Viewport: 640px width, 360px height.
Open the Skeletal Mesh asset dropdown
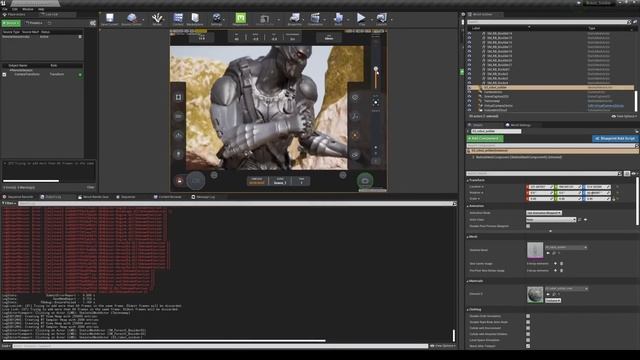566,247
